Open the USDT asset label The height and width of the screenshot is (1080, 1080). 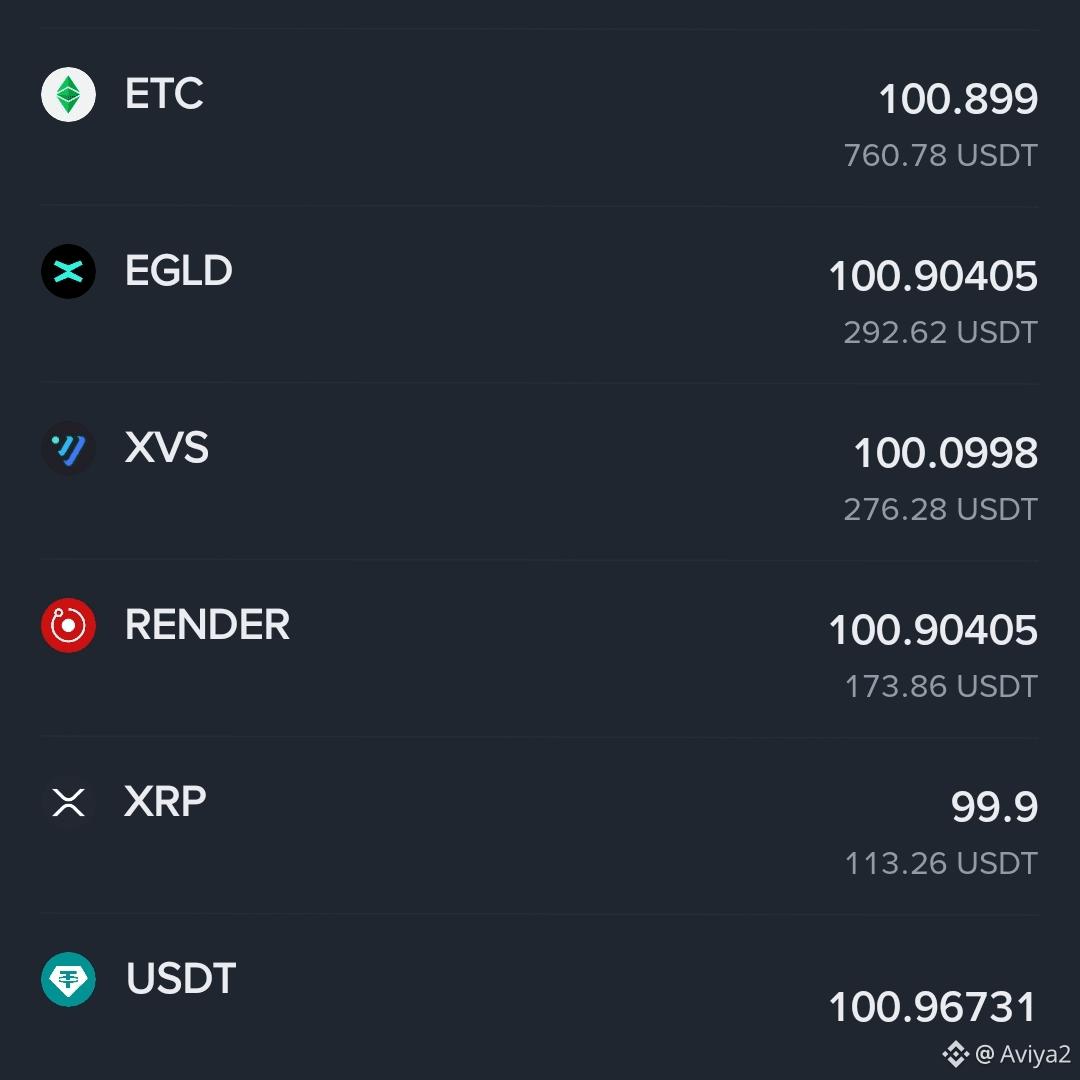pos(181,979)
